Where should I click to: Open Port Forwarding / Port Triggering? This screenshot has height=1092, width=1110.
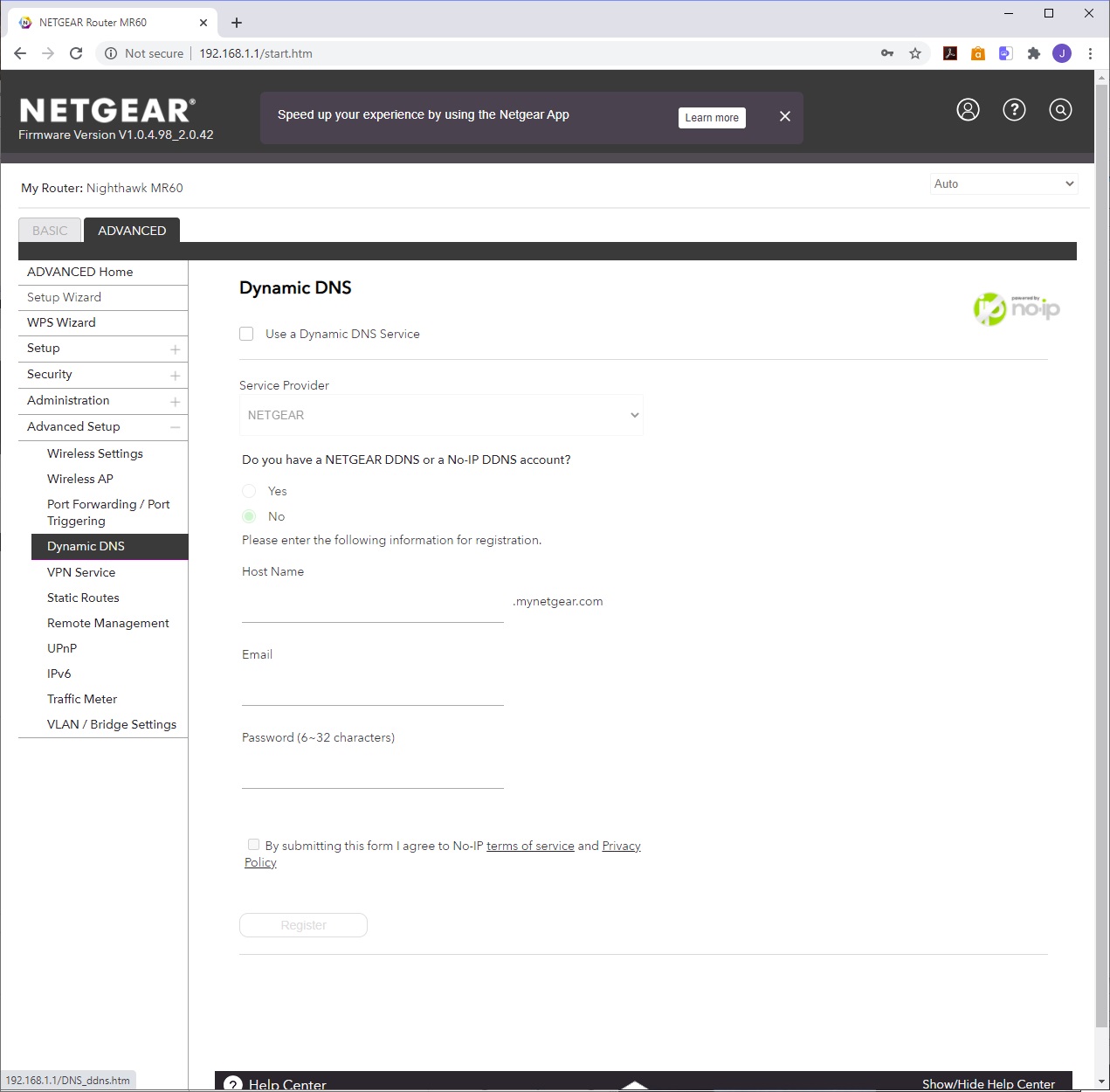108,513
